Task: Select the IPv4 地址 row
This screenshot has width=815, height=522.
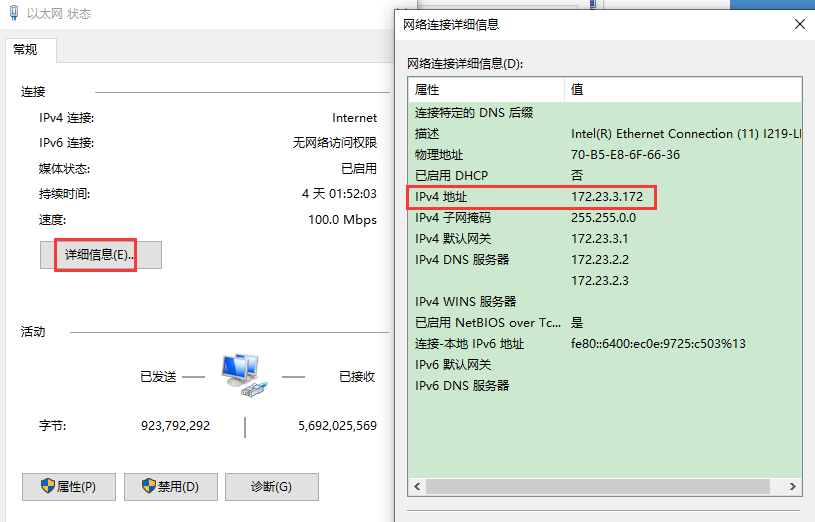Action: point(605,197)
